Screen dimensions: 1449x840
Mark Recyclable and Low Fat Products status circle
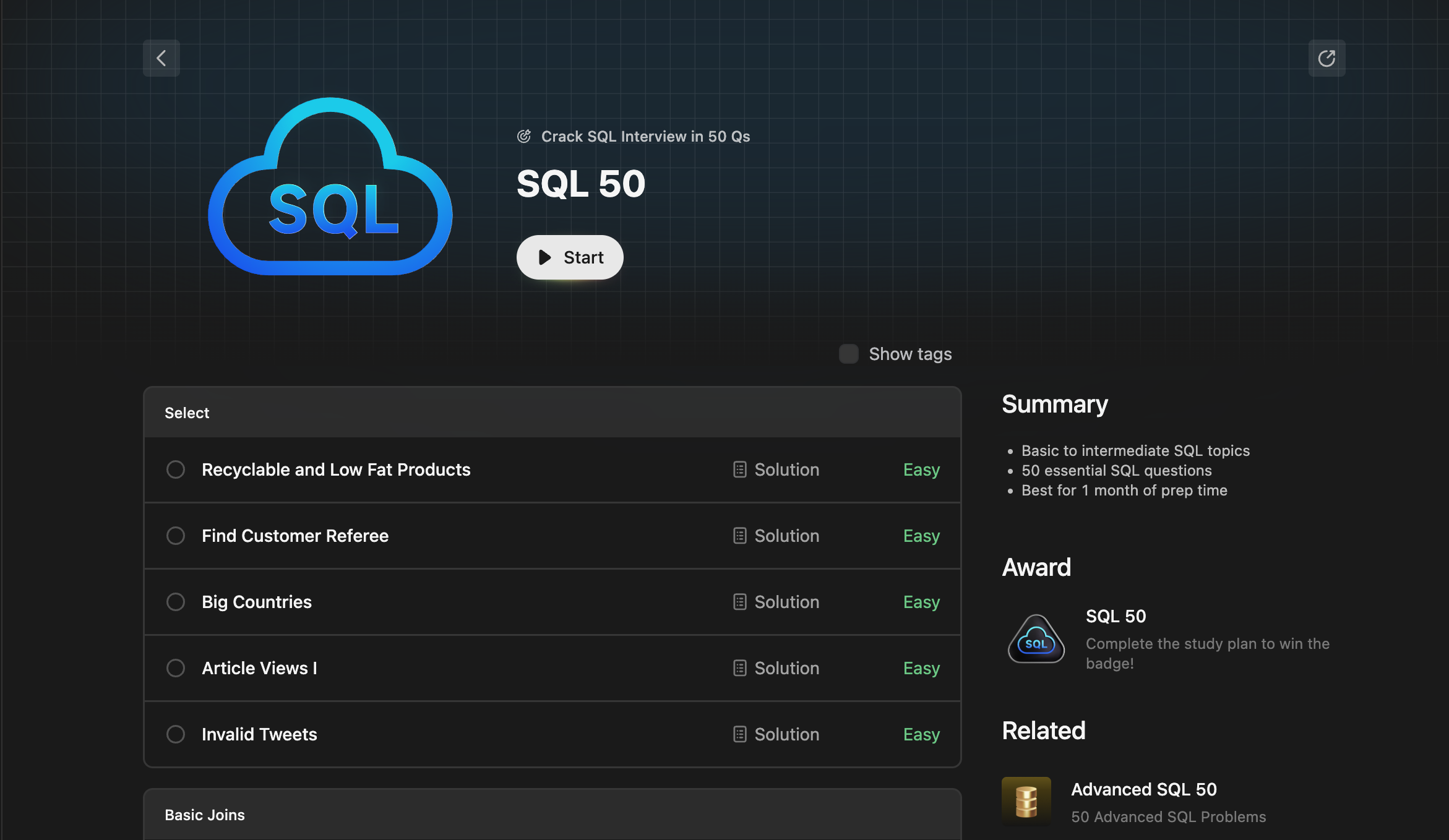176,469
